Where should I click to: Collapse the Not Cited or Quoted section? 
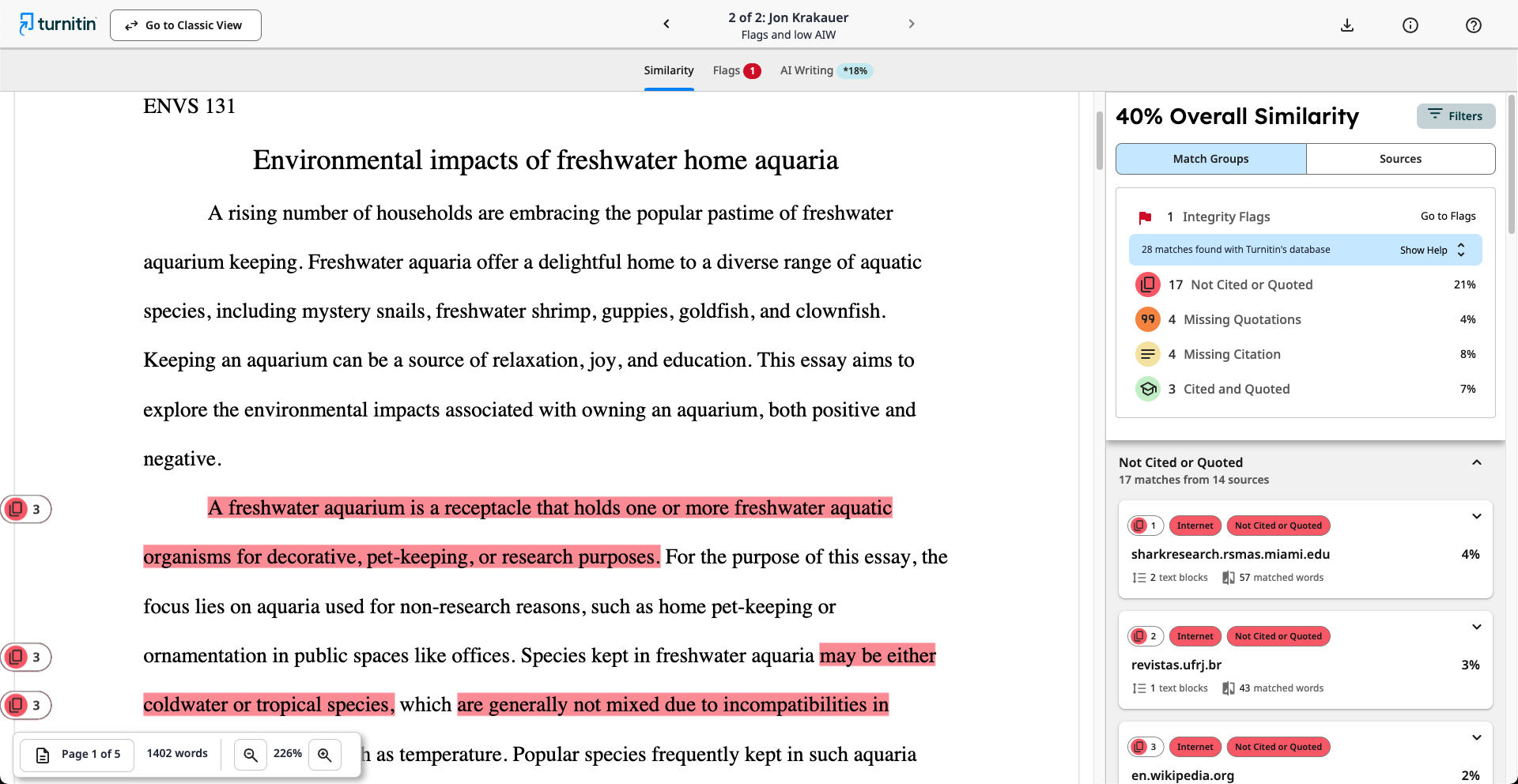pos(1475,462)
